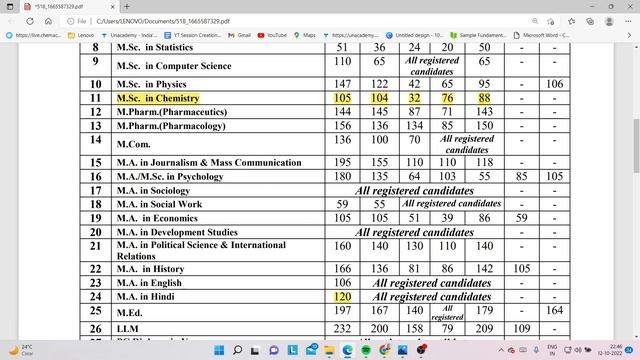The height and width of the screenshot is (360, 640).
Task: Open the Chrome icon on the taskbar
Action: (x=384, y=350)
